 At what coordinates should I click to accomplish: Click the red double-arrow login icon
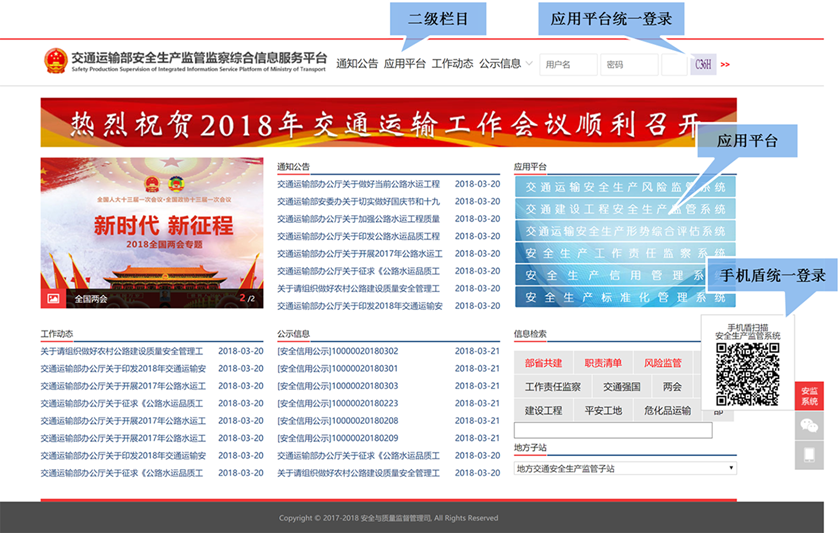tap(725, 65)
